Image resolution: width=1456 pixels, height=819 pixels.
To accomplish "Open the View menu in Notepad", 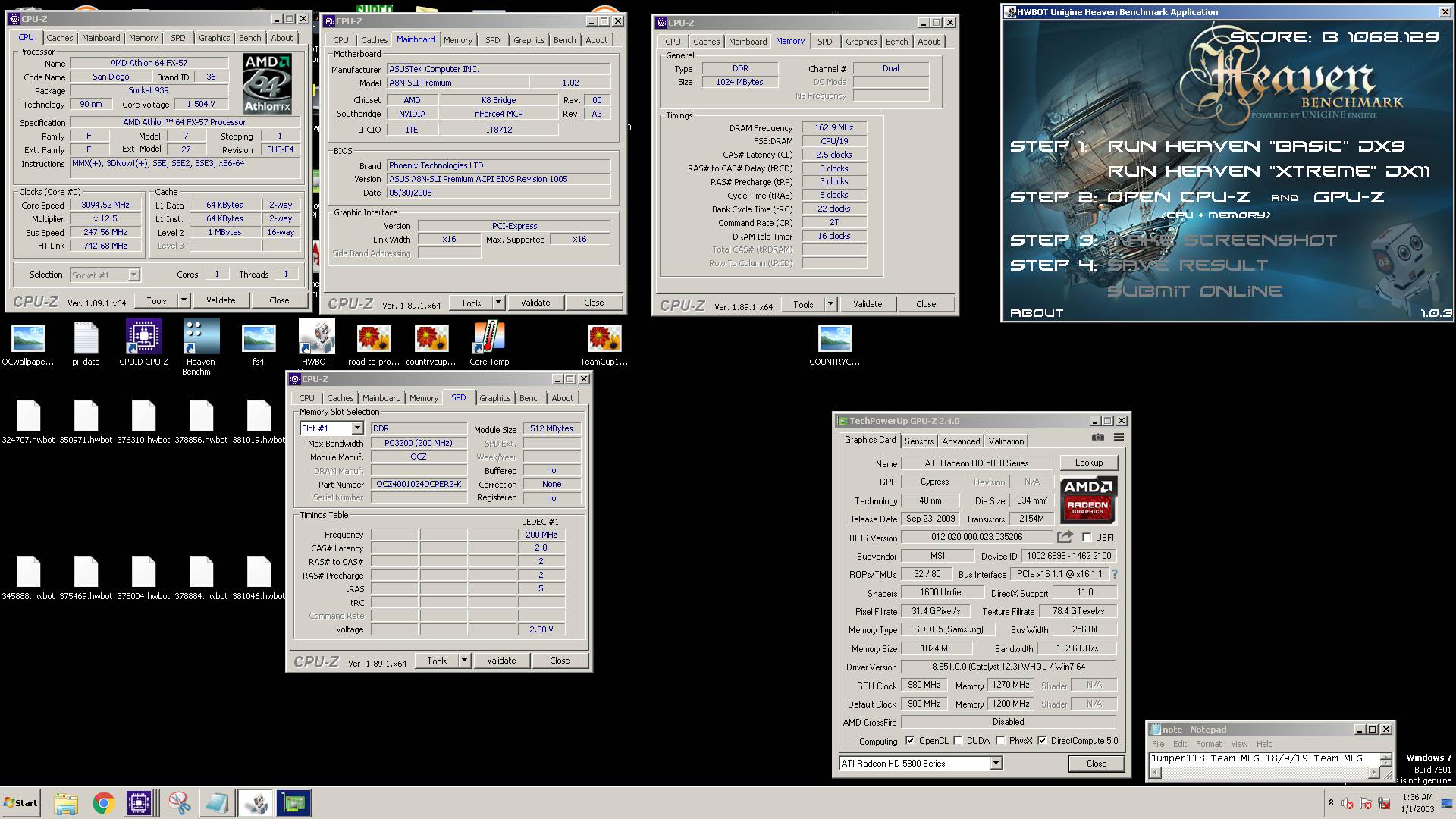I will [1239, 744].
